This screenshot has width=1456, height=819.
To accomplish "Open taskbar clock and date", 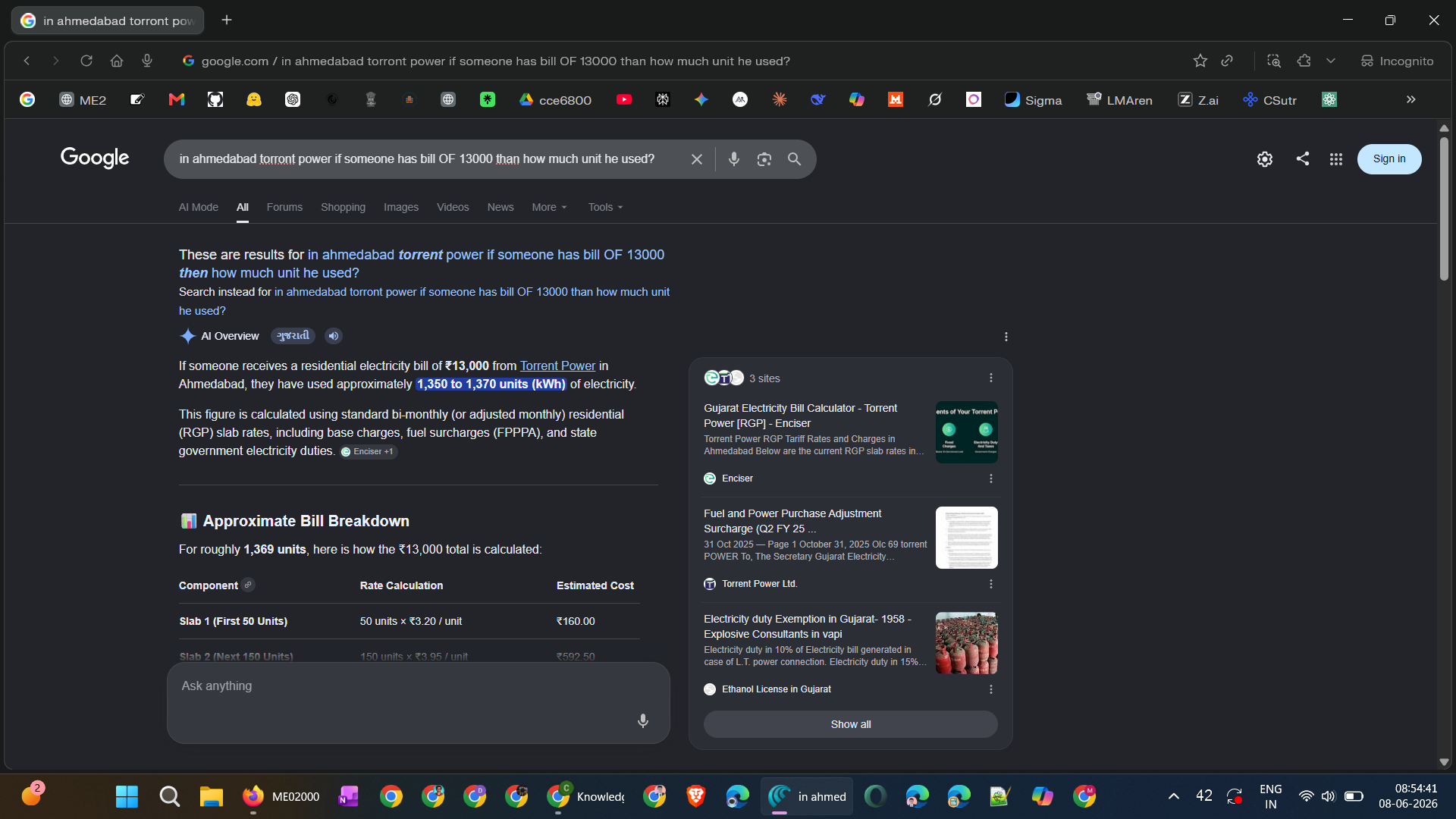I will point(1408,796).
